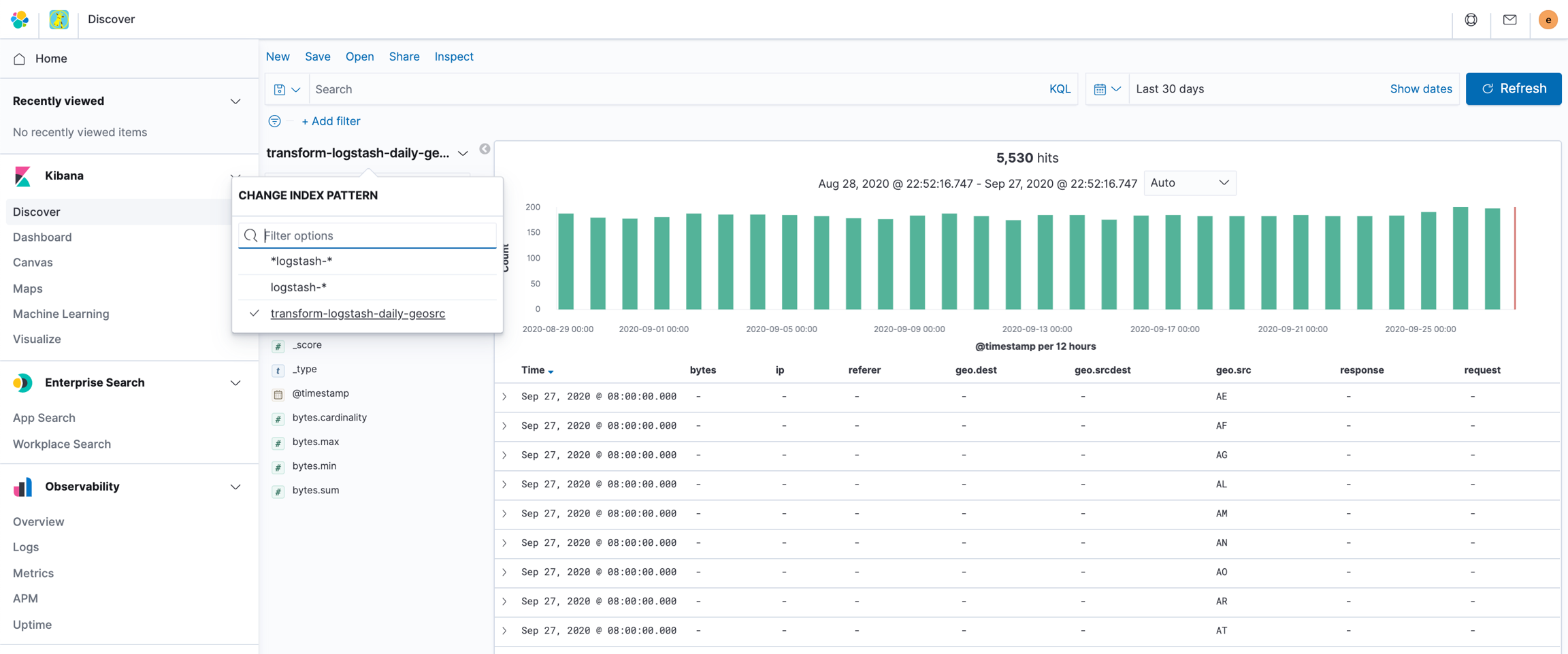The width and height of the screenshot is (1568, 654).
Task: Select the *logstash-* index pattern
Action: click(301, 261)
